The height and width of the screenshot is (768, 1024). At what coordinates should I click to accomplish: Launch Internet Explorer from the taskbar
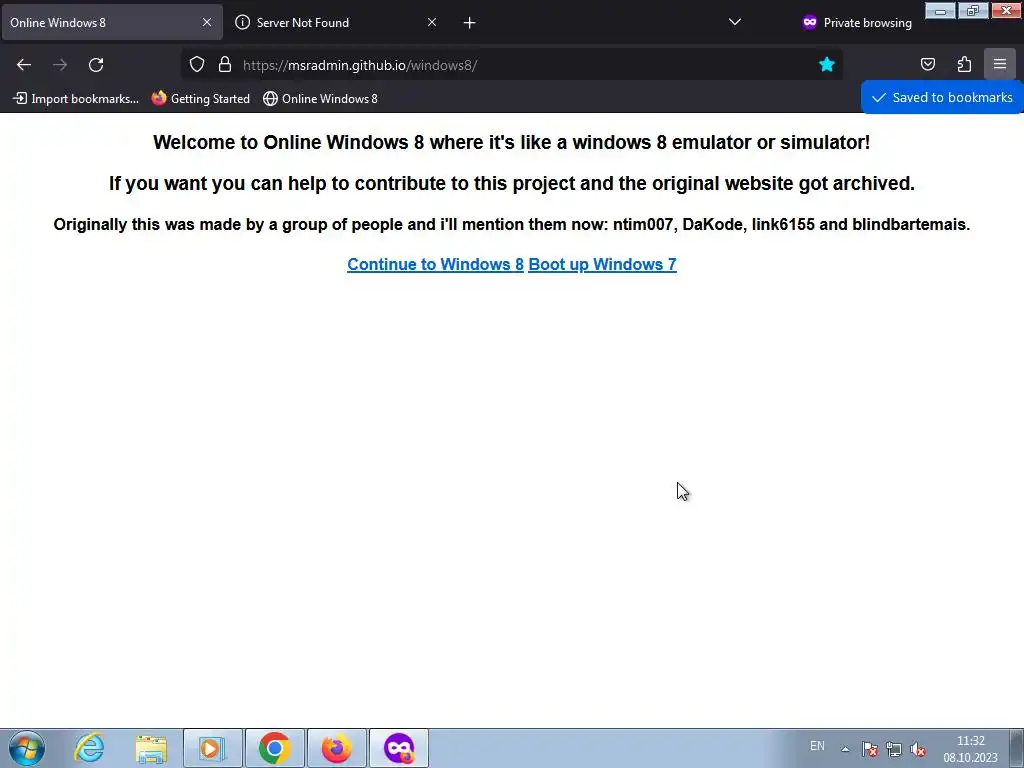[x=89, y=748]
